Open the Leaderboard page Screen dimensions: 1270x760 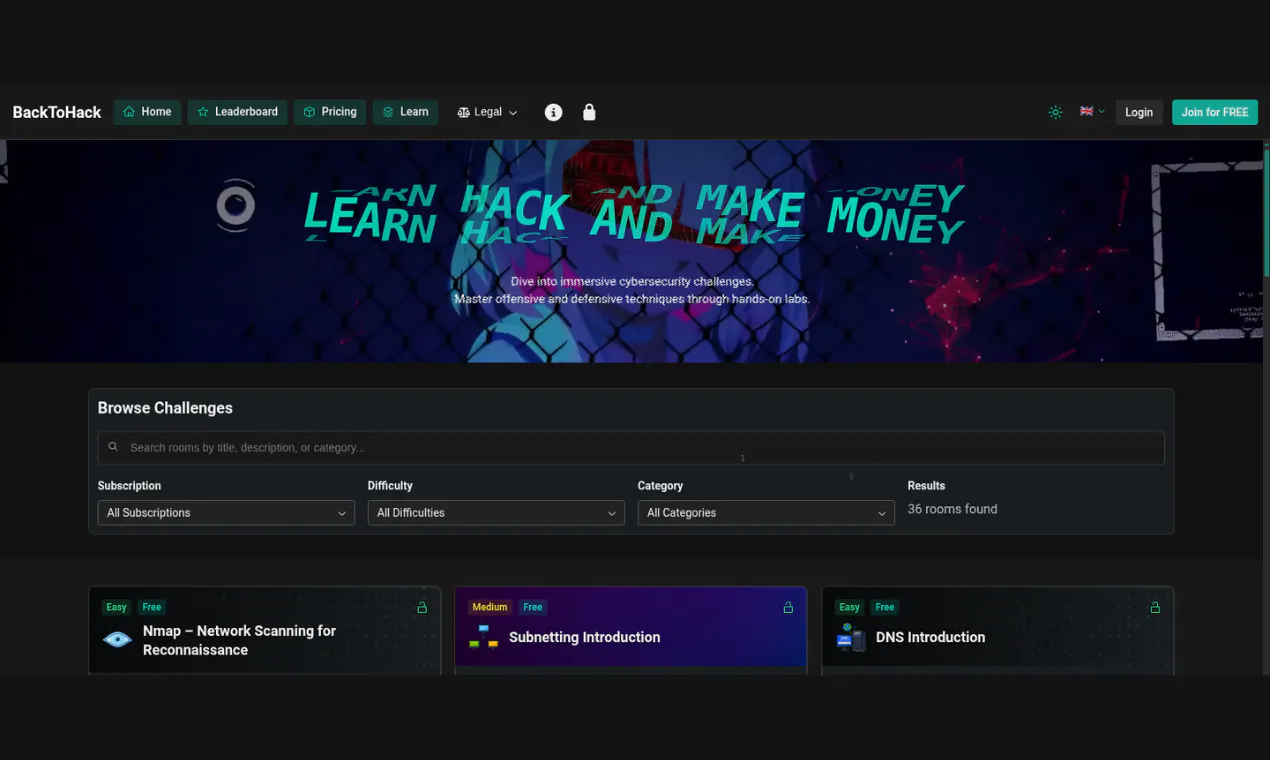(238, 112)
